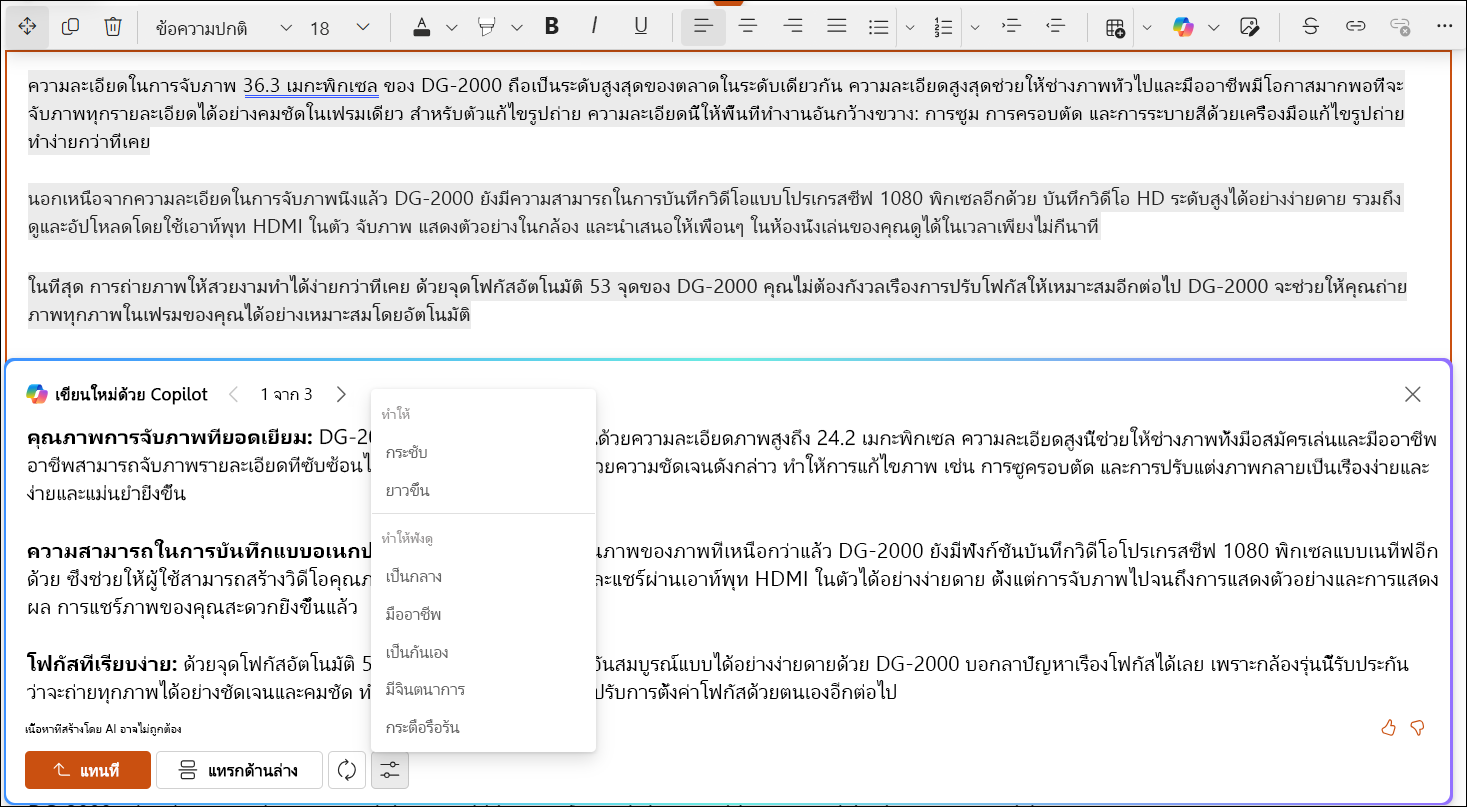The width and height of the screenshot is (1467, 807).
Task: Expand Copilot toolbar options arrow
Action: (x=1214, y=28)
